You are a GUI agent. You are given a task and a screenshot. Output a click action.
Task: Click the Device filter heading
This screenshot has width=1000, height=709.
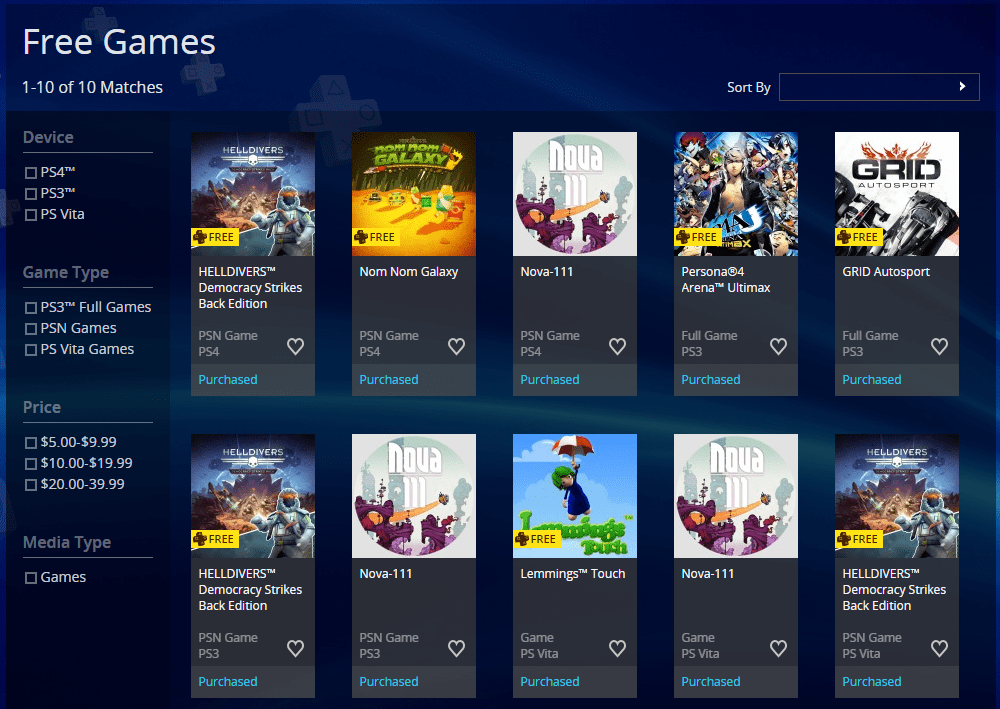pyautogui.click(x=48, y=137)
